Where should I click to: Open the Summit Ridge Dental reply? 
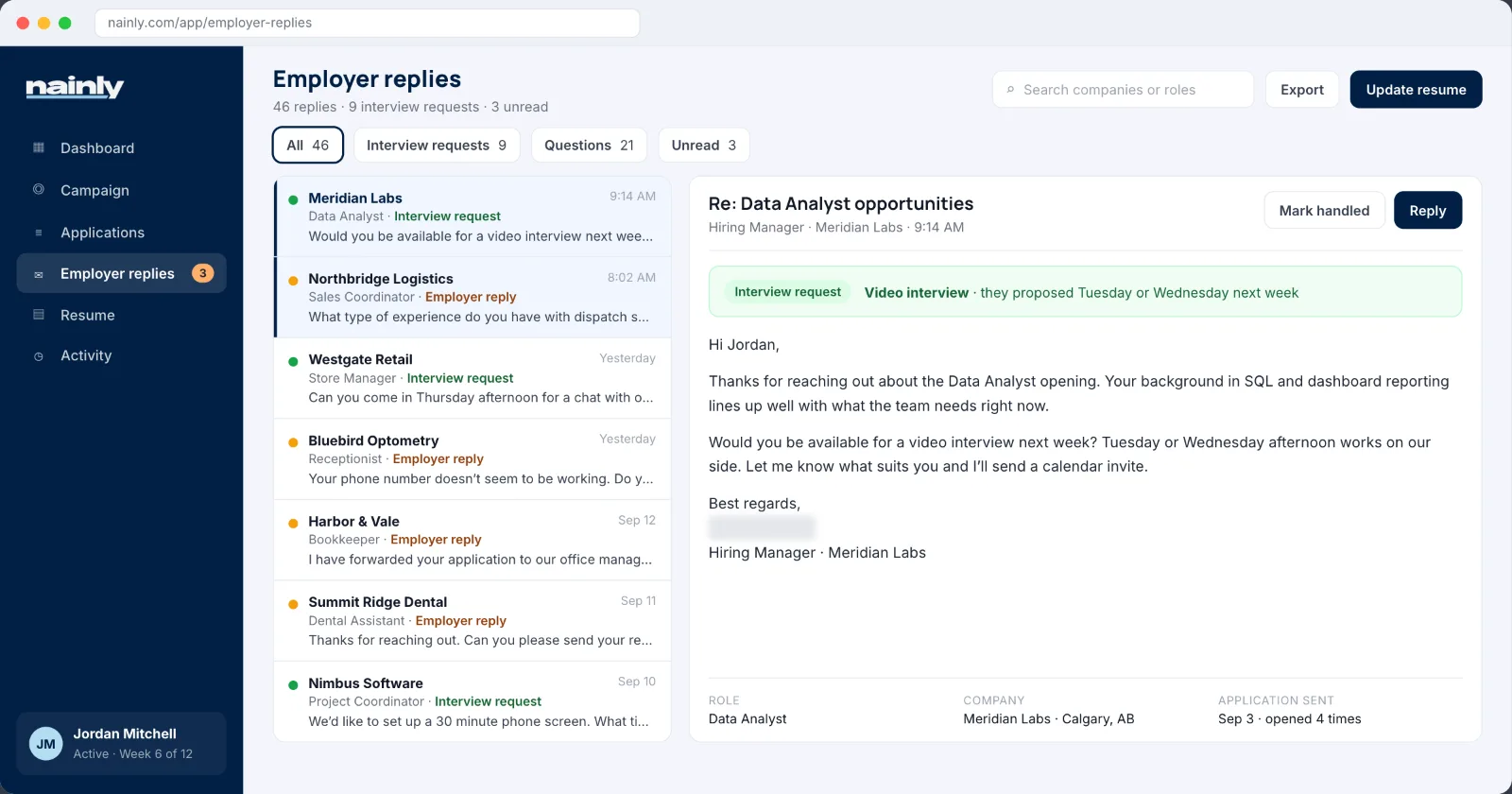point(472,621)
